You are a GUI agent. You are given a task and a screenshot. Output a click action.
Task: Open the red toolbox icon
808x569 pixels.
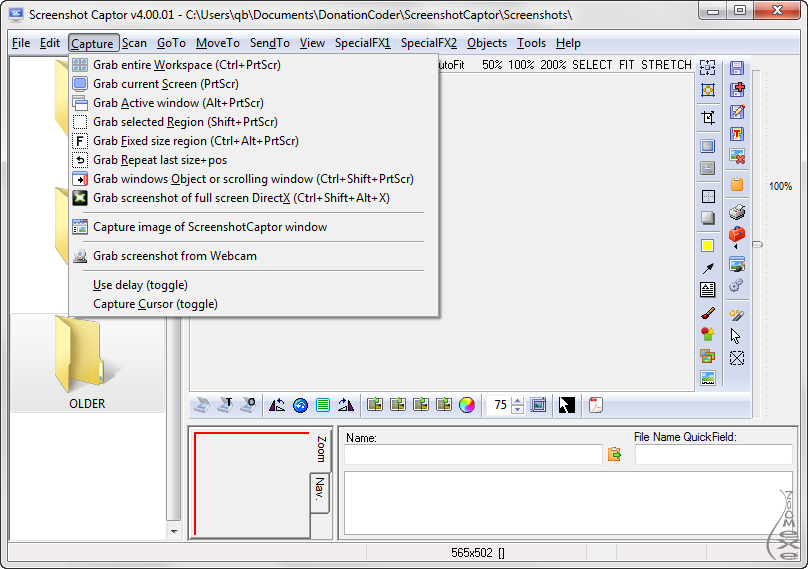point(737,235)
